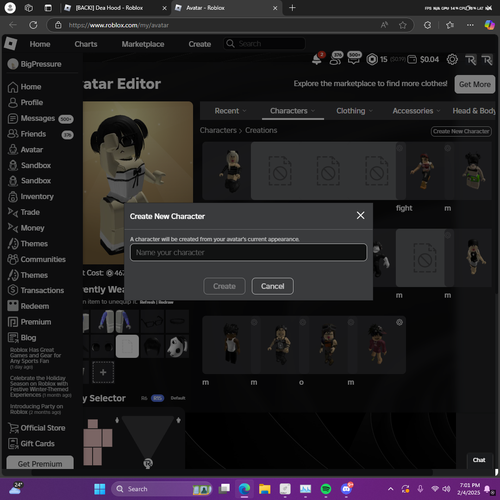
Task: Open the Clothing tab
Action: [x=354, y=111]
